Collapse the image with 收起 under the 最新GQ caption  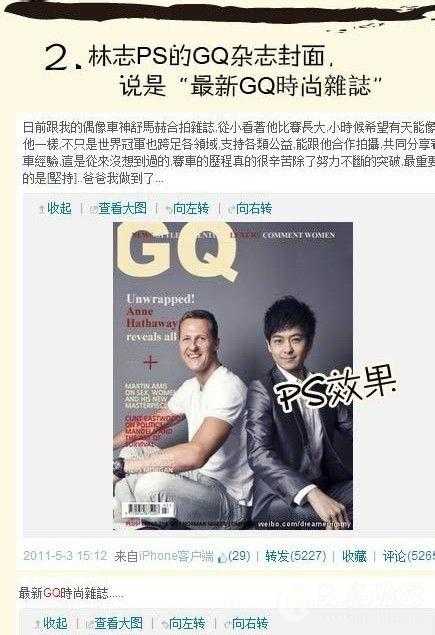[x=55, y=623]
